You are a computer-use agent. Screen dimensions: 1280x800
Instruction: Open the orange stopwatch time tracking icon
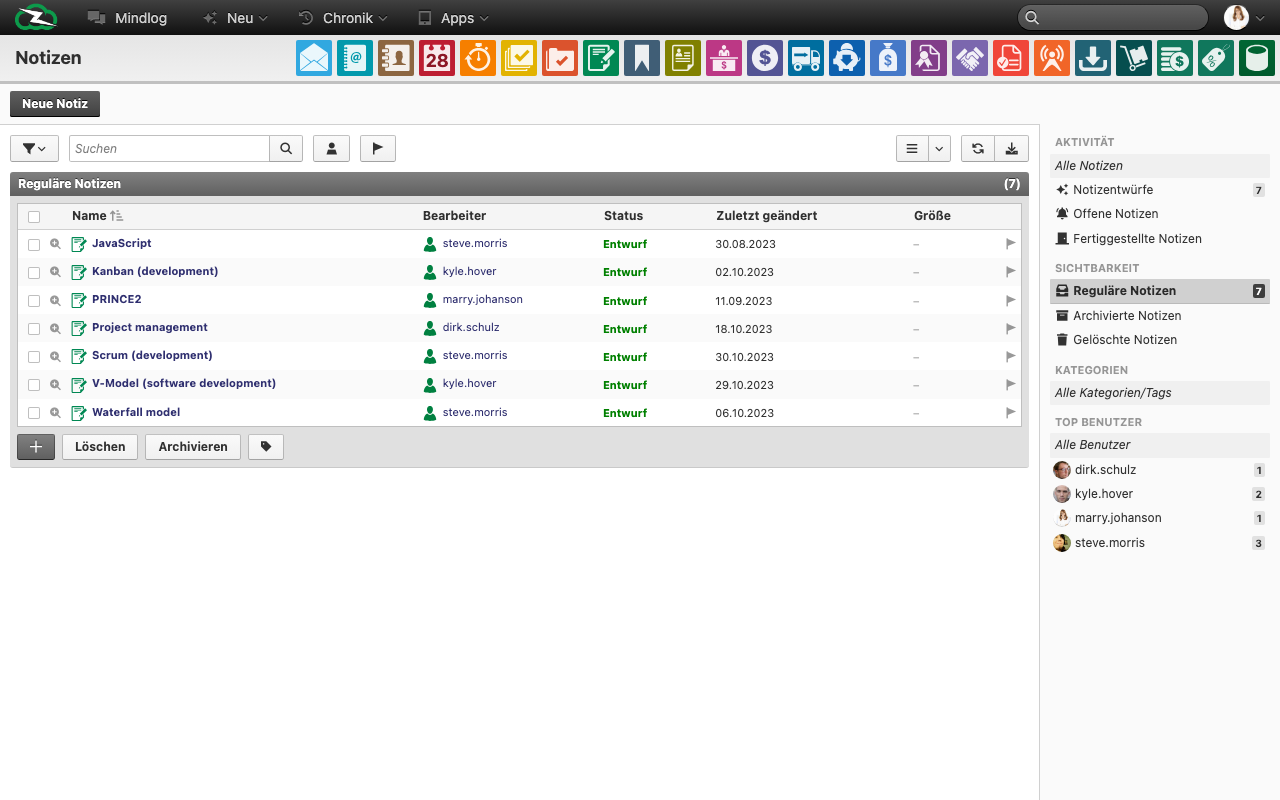tap(478, 58)
